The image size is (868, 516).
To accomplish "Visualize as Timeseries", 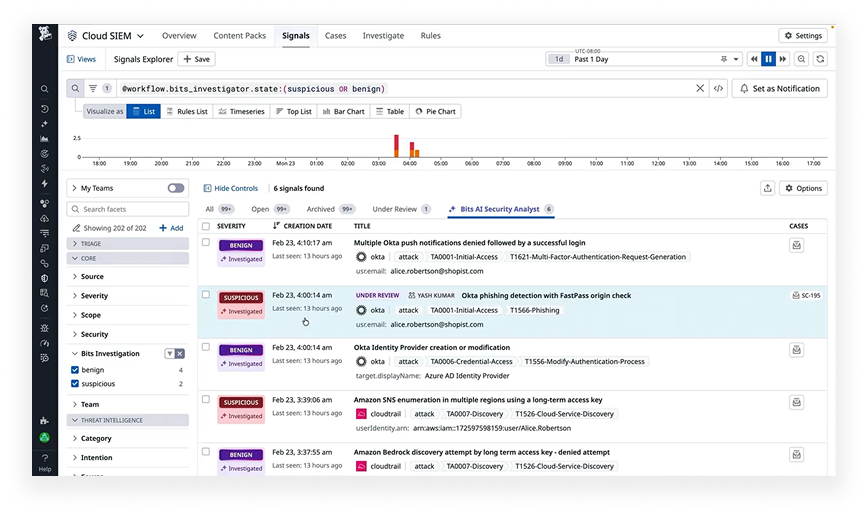I will pyautogui.click(x=241, y=111).
